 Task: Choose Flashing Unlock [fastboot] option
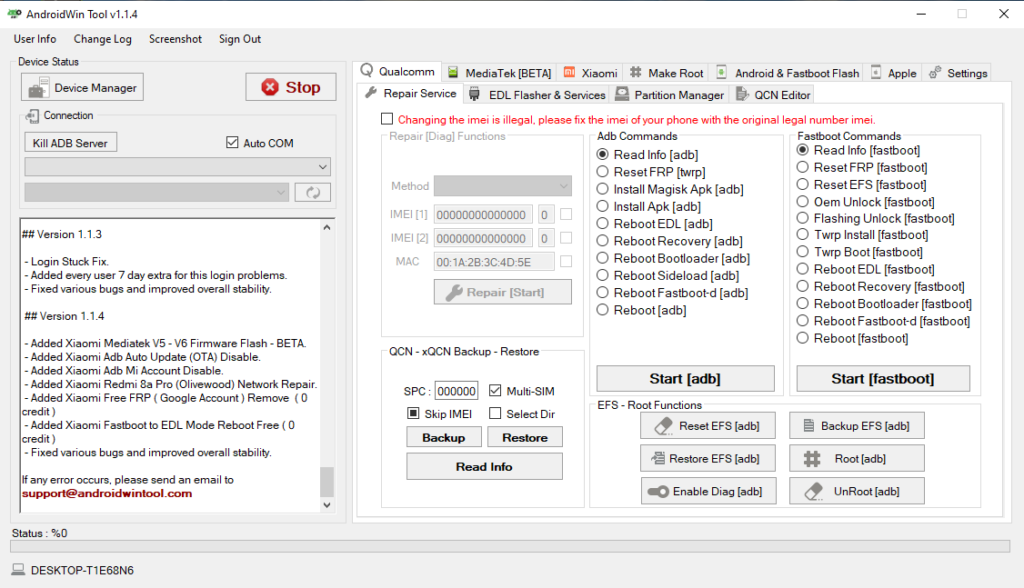pos(804,218)
